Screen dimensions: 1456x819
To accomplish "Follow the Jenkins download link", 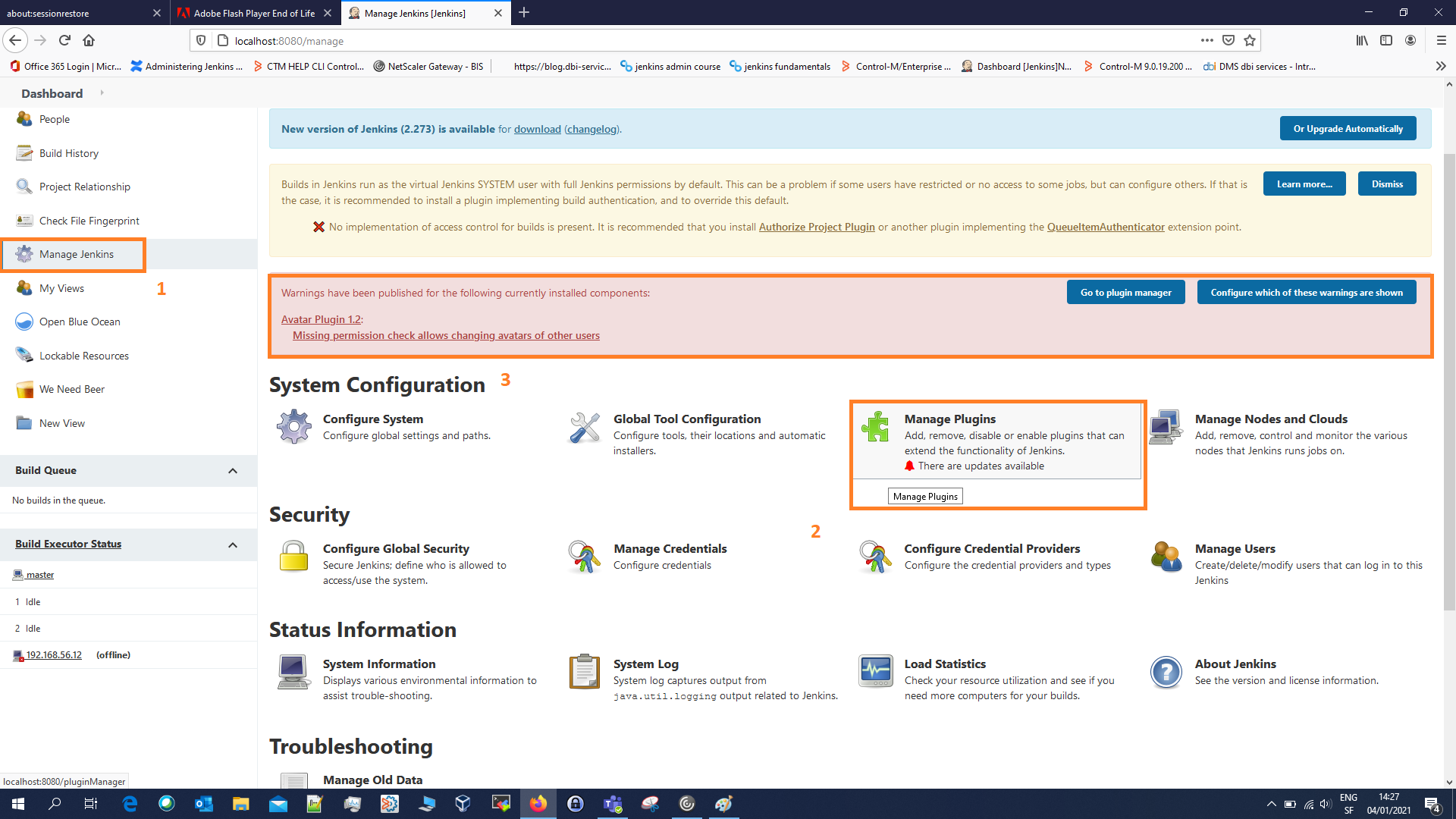I will [x=538, y=129].
